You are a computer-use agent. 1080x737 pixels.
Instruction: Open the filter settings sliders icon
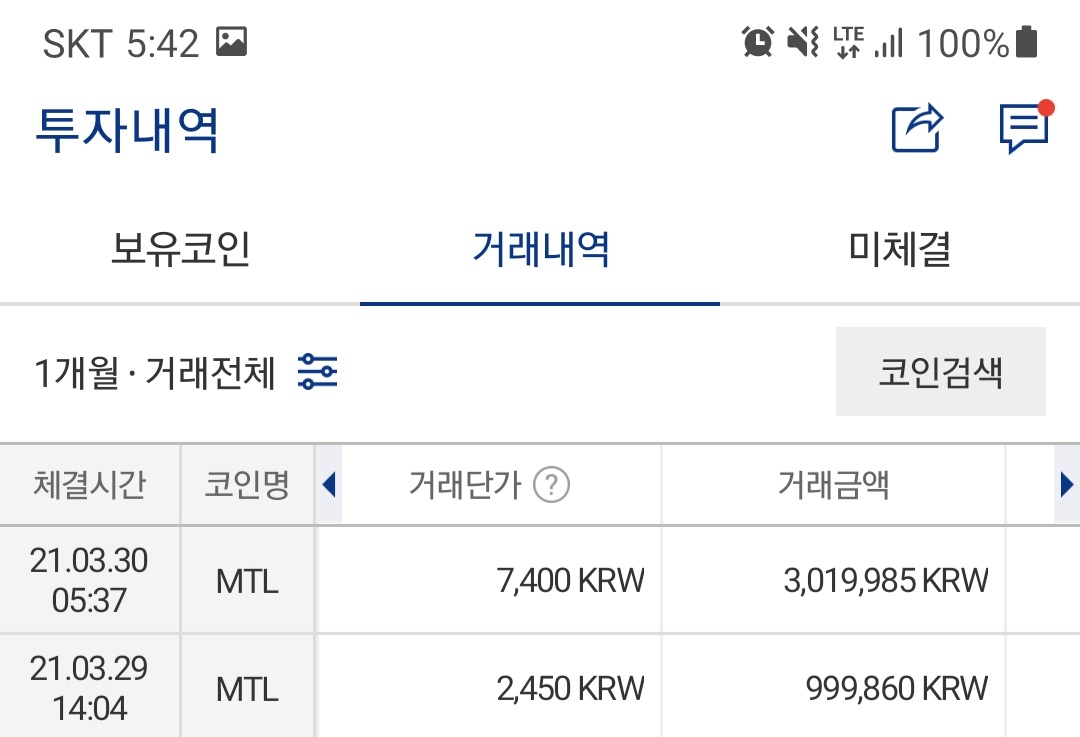click(318, 372)
